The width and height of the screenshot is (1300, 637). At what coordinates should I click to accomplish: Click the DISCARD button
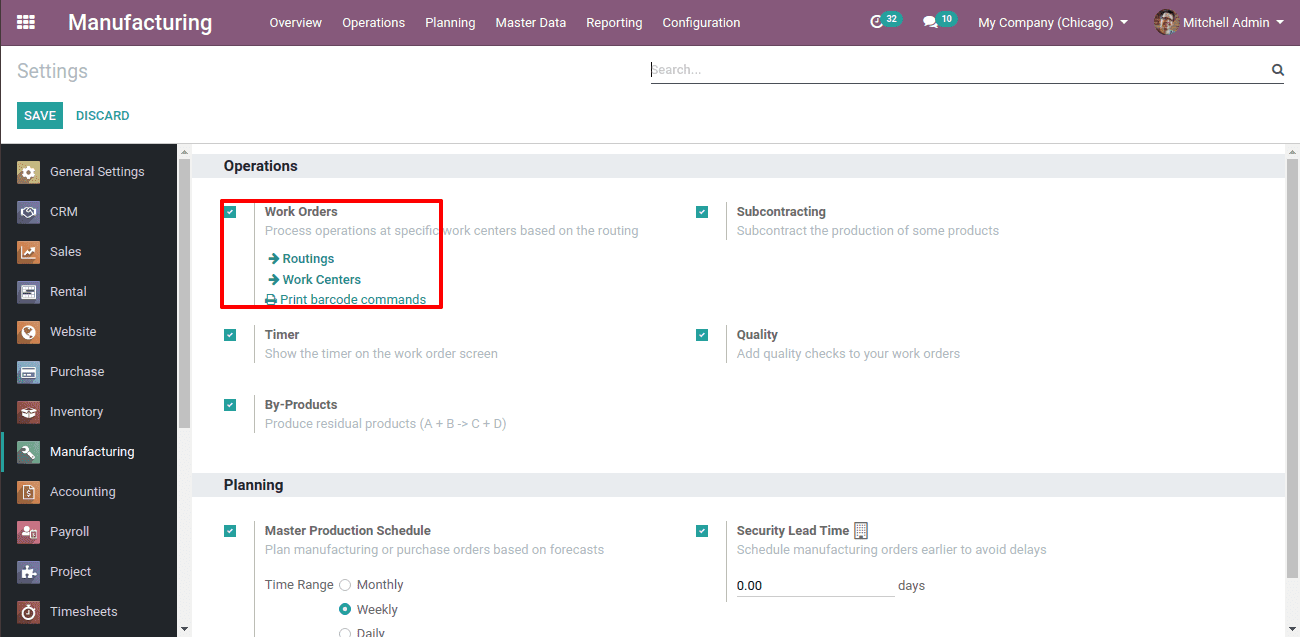[103, 116]
